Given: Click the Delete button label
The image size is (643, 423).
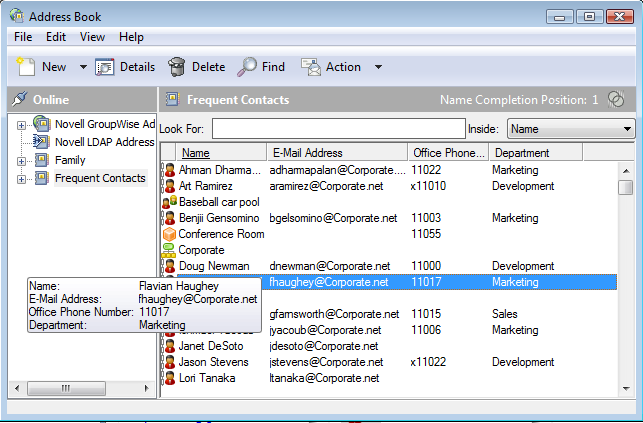Looking at the screenshot, I should point(208,67).
